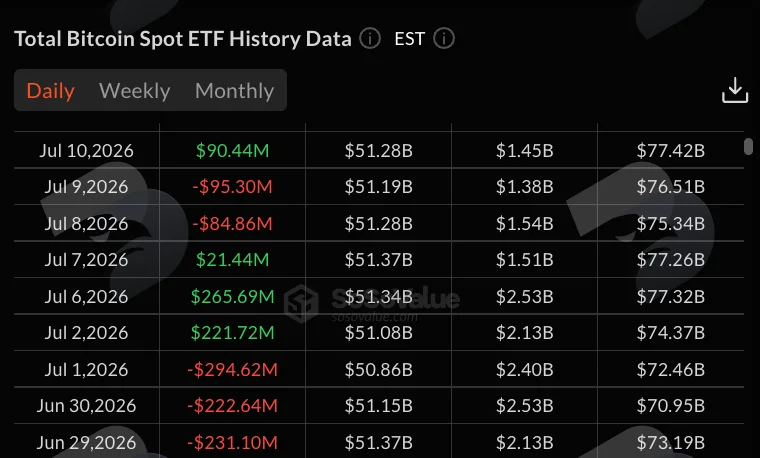This screenshot has height=458, width=760.
Task: Click the EST timezone label
Action: click(x=410, y=39)
